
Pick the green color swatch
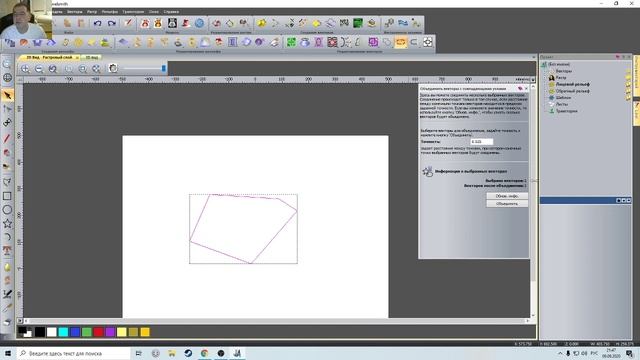click(87, 332)
